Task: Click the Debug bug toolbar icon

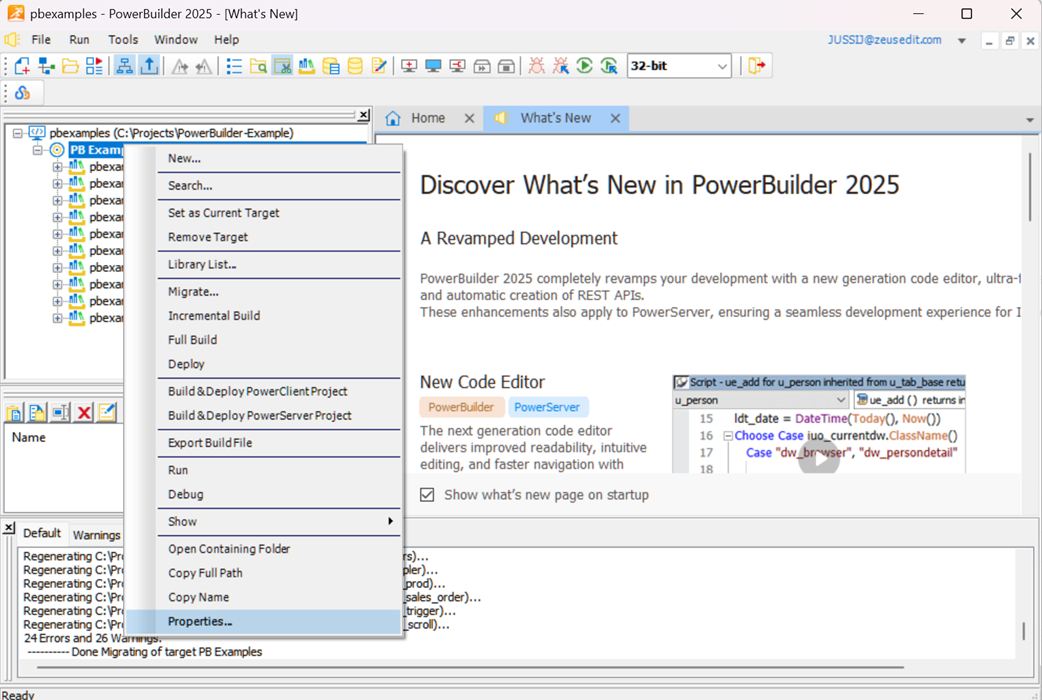Action: point(536,66)
